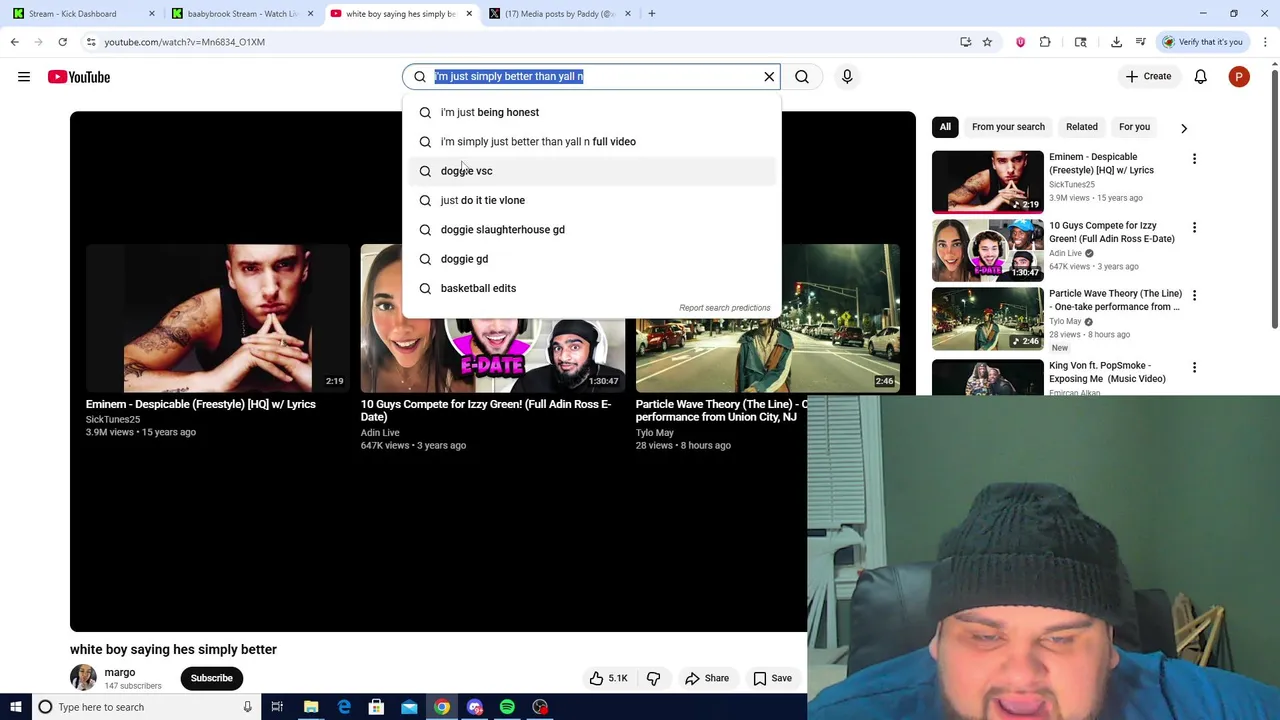Select suggestion "doggie vsc"
The width and height of the screenshot is (1280, 720).
[591, 171]
